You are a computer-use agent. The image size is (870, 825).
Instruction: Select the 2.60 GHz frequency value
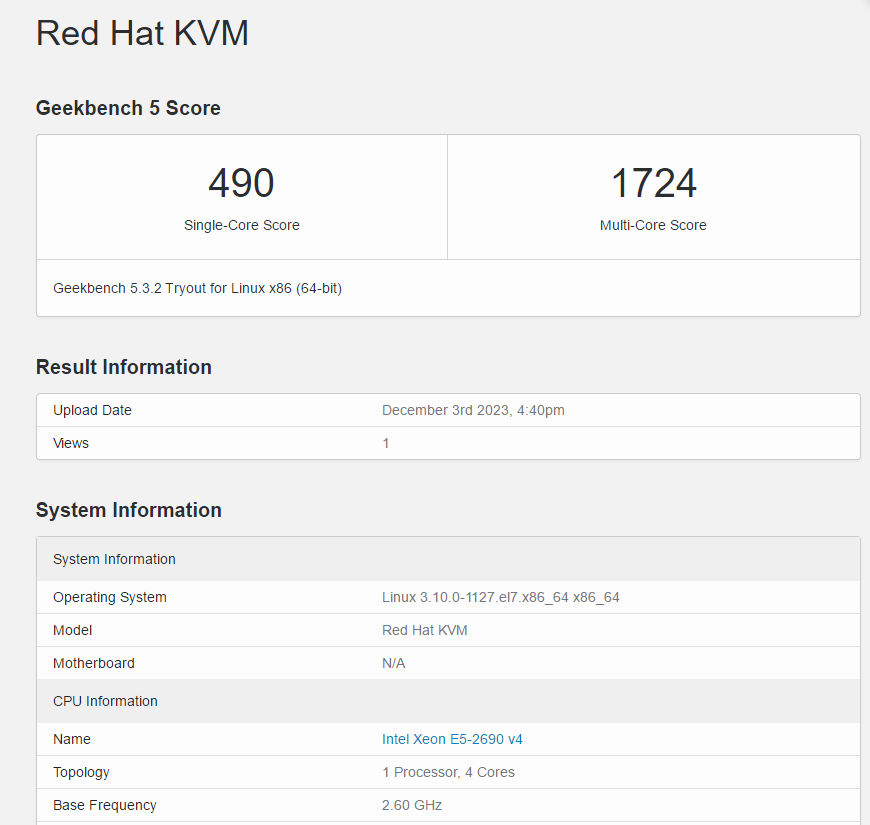click(412, 805)
